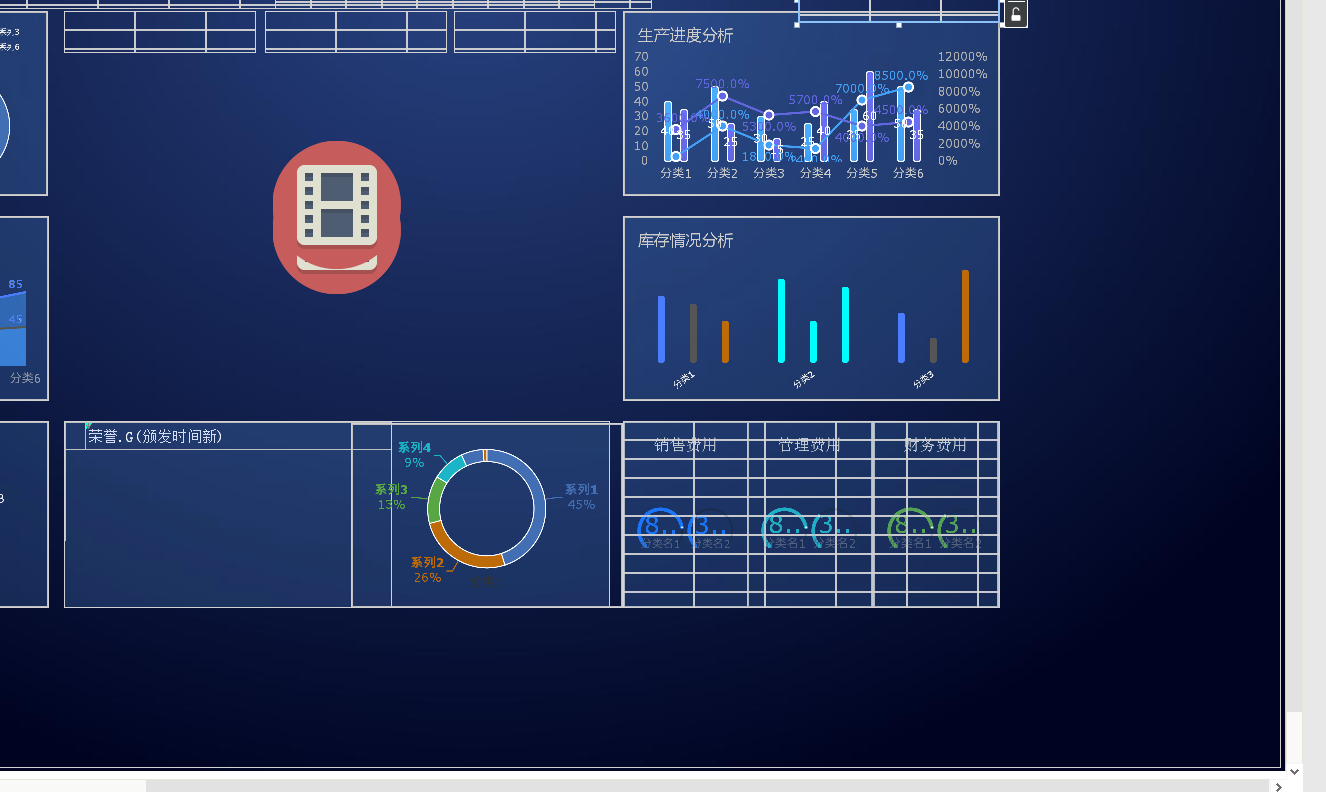Select the 分类名1 gauge under 财务费用
Screen dimensions: 1326x792
coord(911,530)
